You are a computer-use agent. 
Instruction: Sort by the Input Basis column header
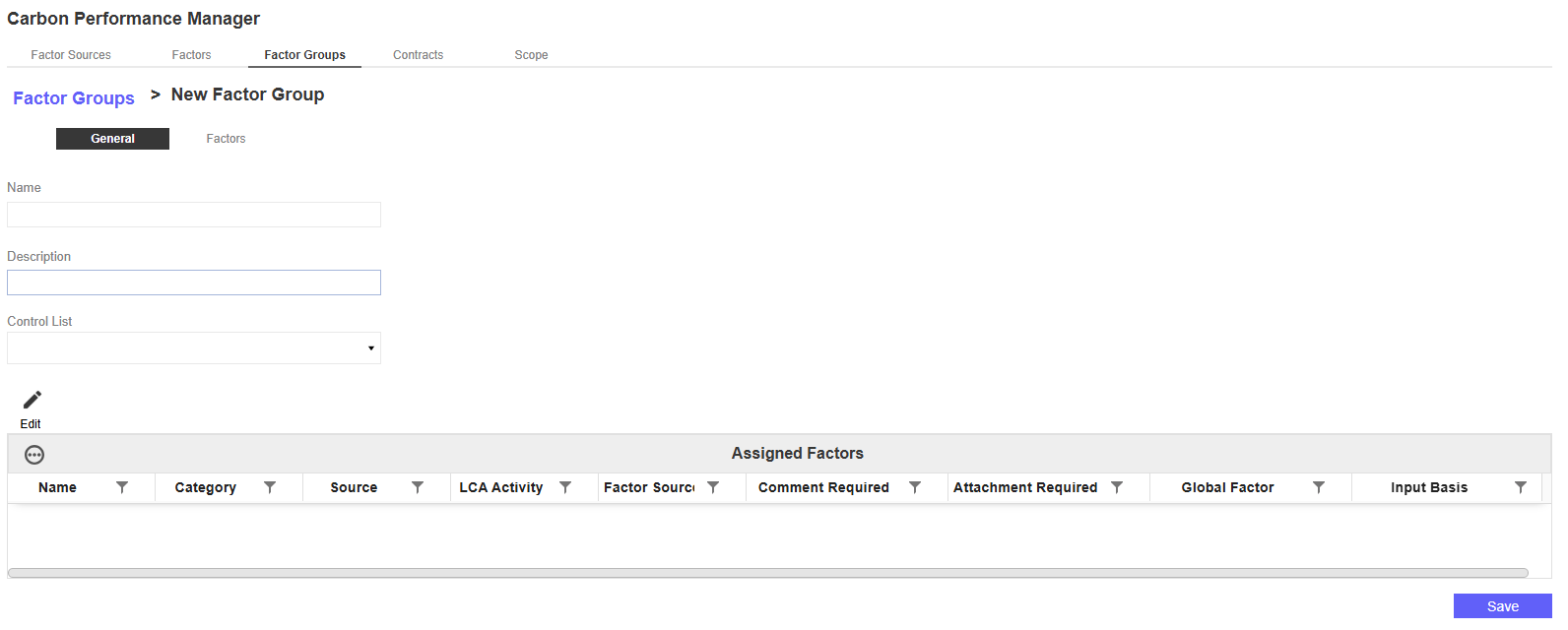click(1429, 487)
